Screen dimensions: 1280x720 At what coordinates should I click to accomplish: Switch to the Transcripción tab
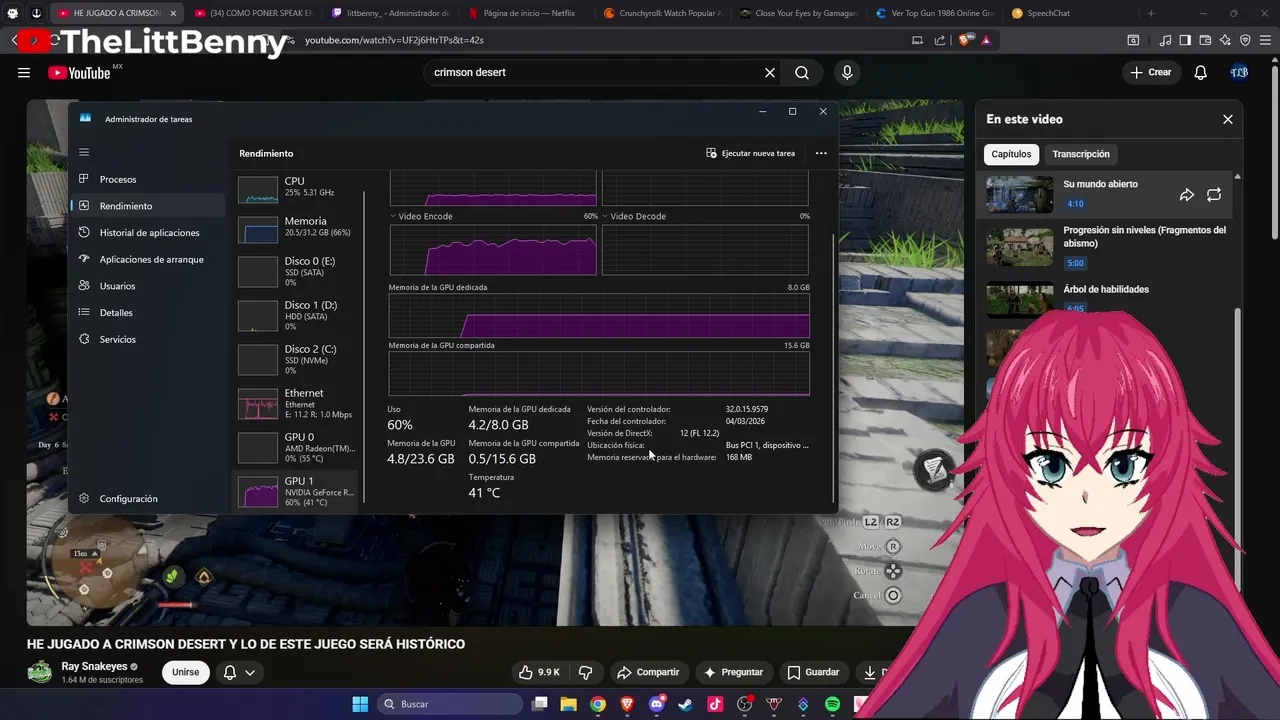click(x=1081, y=154)
